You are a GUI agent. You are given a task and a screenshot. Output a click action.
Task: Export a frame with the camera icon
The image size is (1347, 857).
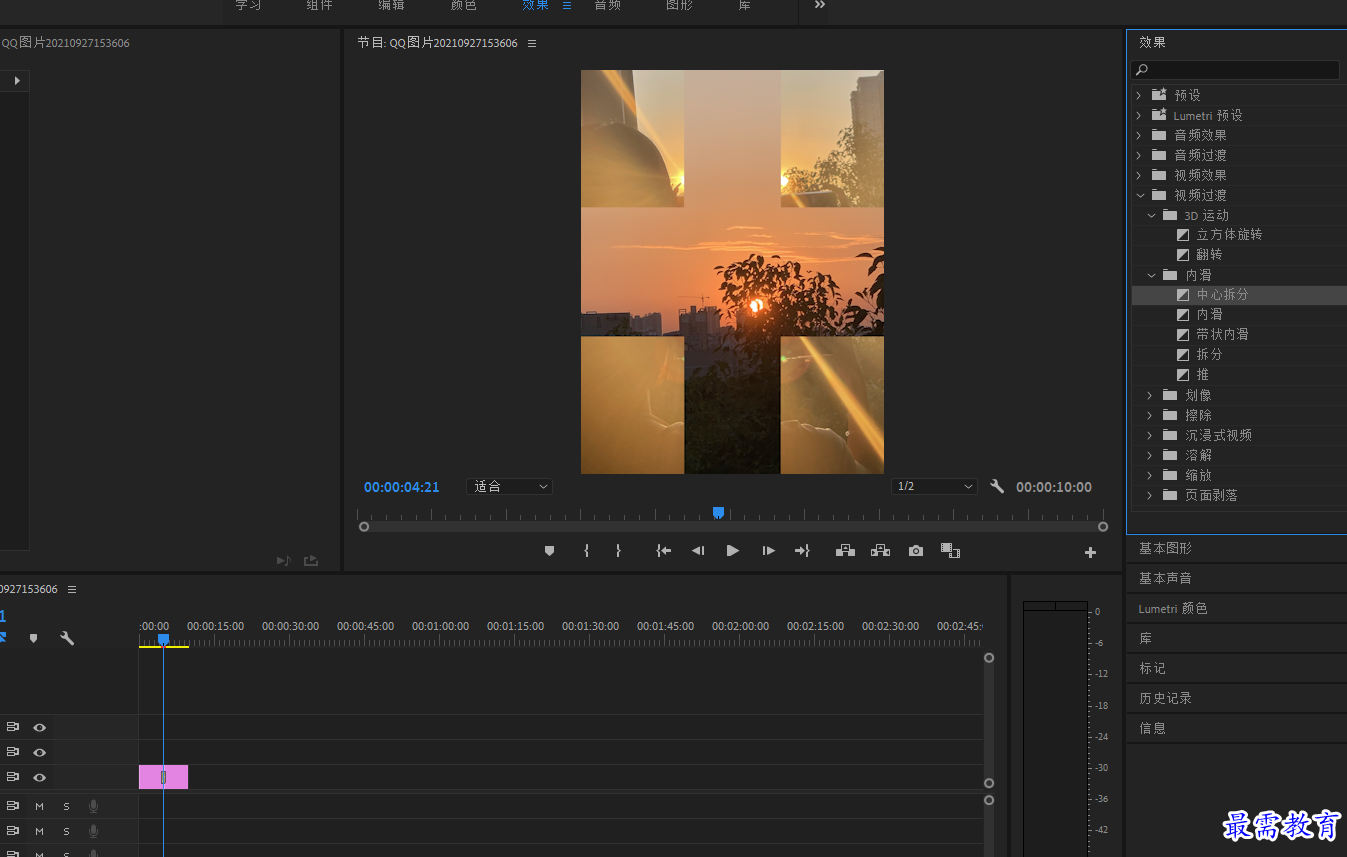916,551
